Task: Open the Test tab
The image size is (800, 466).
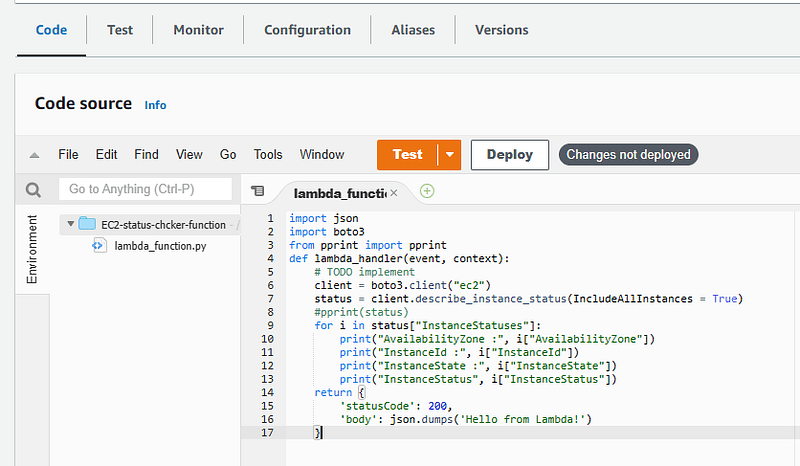Action: click(120, 30)
